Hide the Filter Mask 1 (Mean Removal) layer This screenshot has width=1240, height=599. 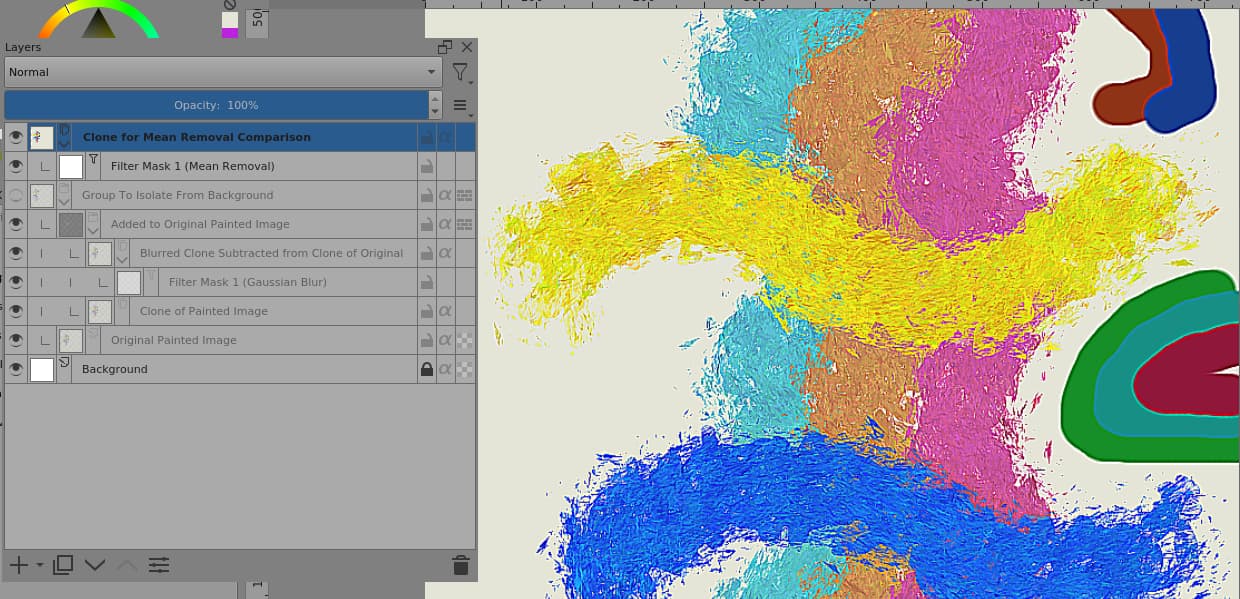click(16, 166)
